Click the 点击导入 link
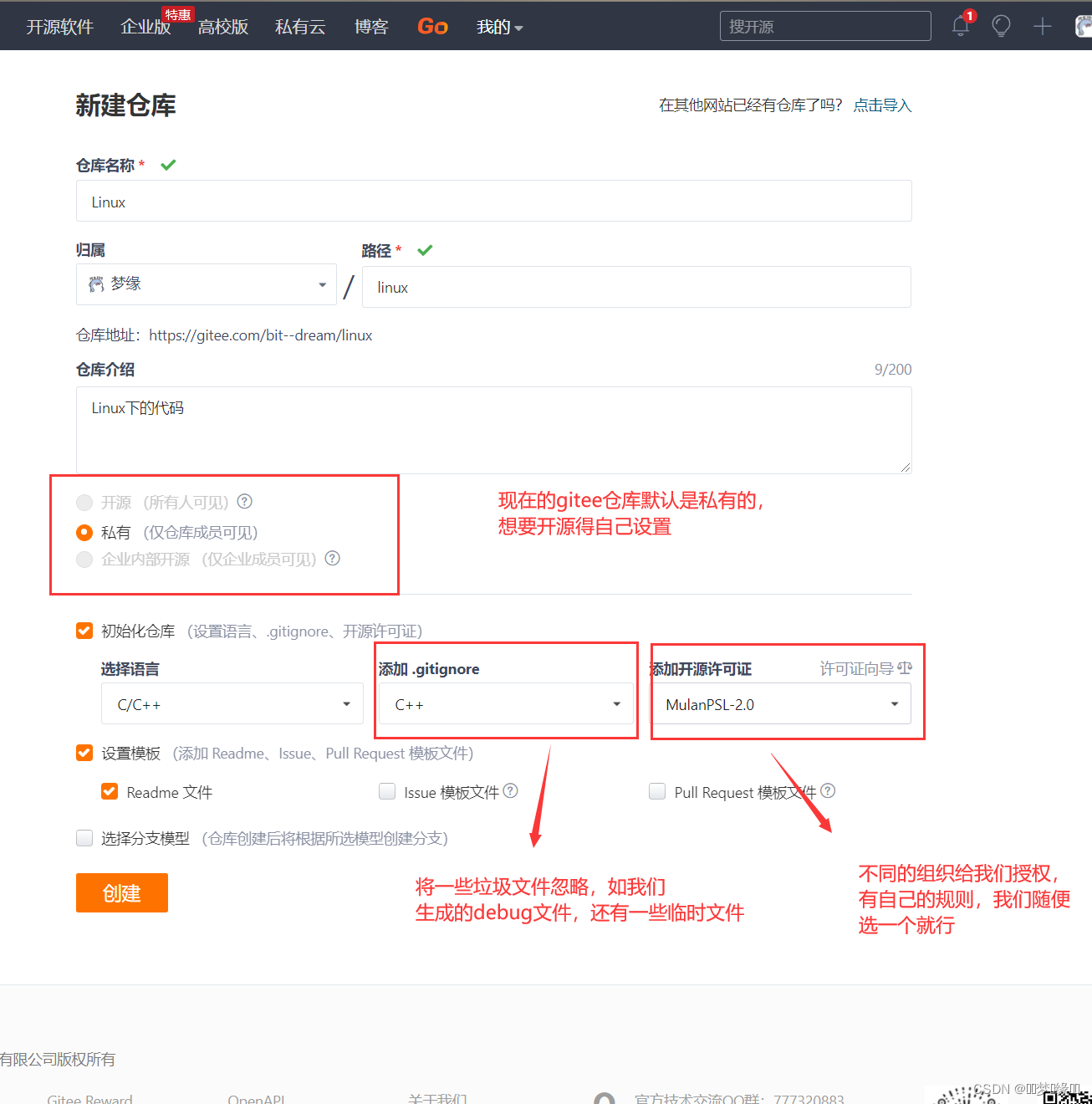Viewport: 1092px width, 1104px height. click(882, 105)
